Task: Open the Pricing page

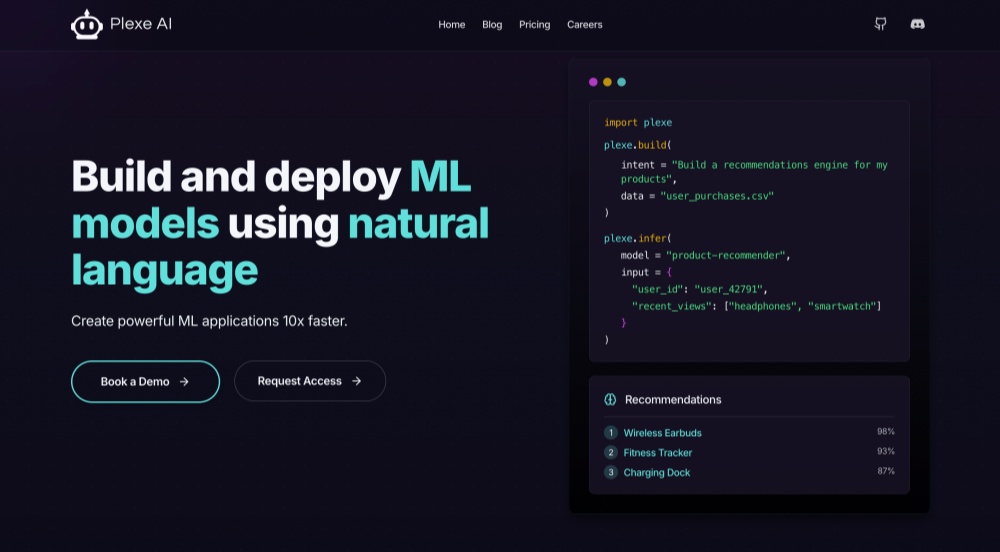Action: point(534,25)
